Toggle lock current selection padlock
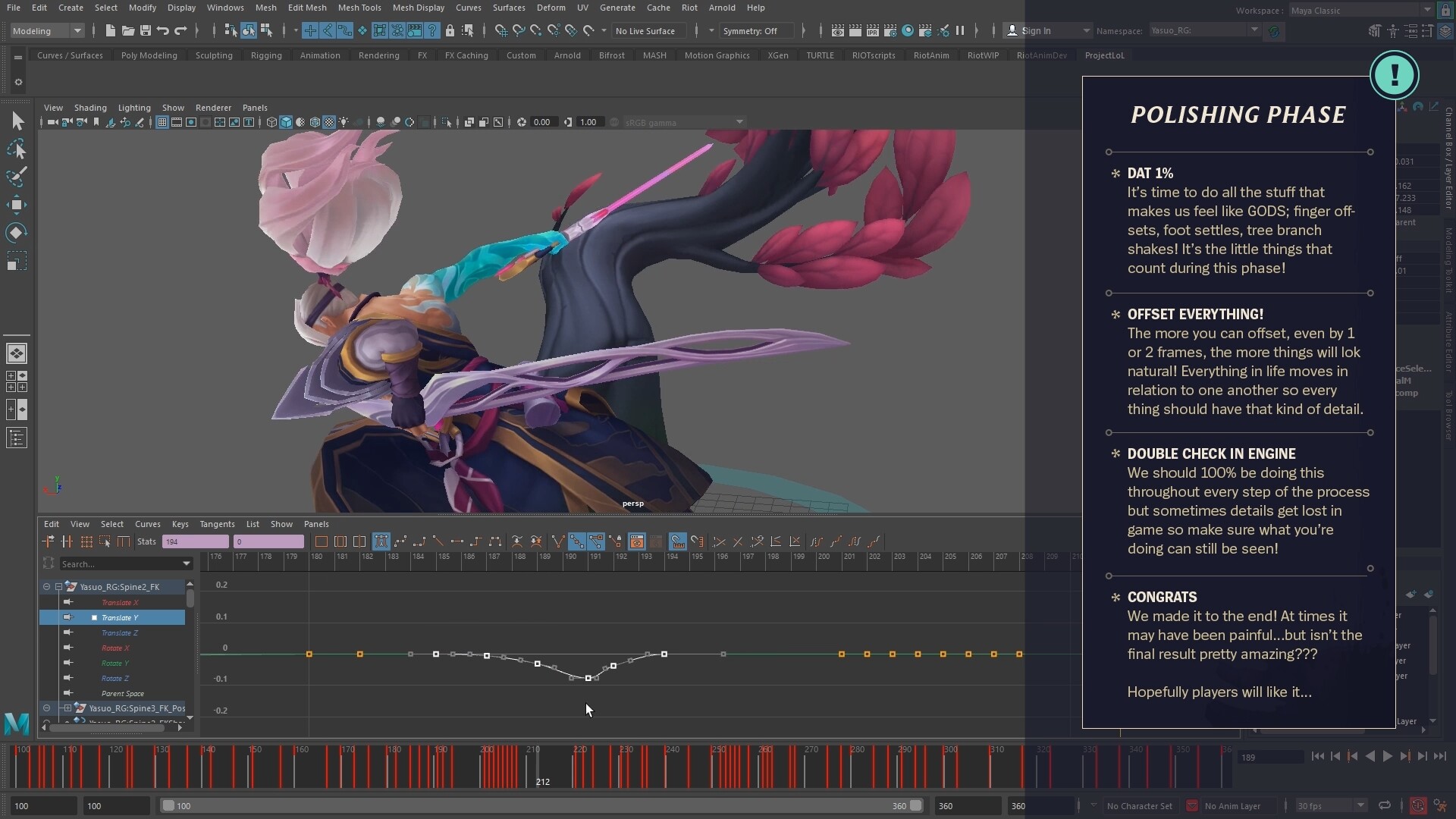Image resolution: width=1456 pixels, height=819 pixels. [450, 31]
